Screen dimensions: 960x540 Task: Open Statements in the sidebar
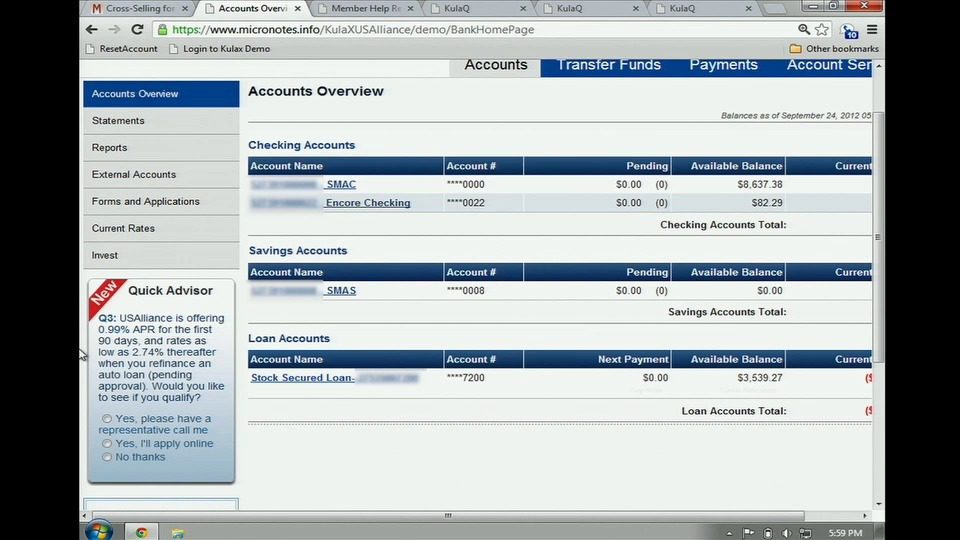pos(161,121)
